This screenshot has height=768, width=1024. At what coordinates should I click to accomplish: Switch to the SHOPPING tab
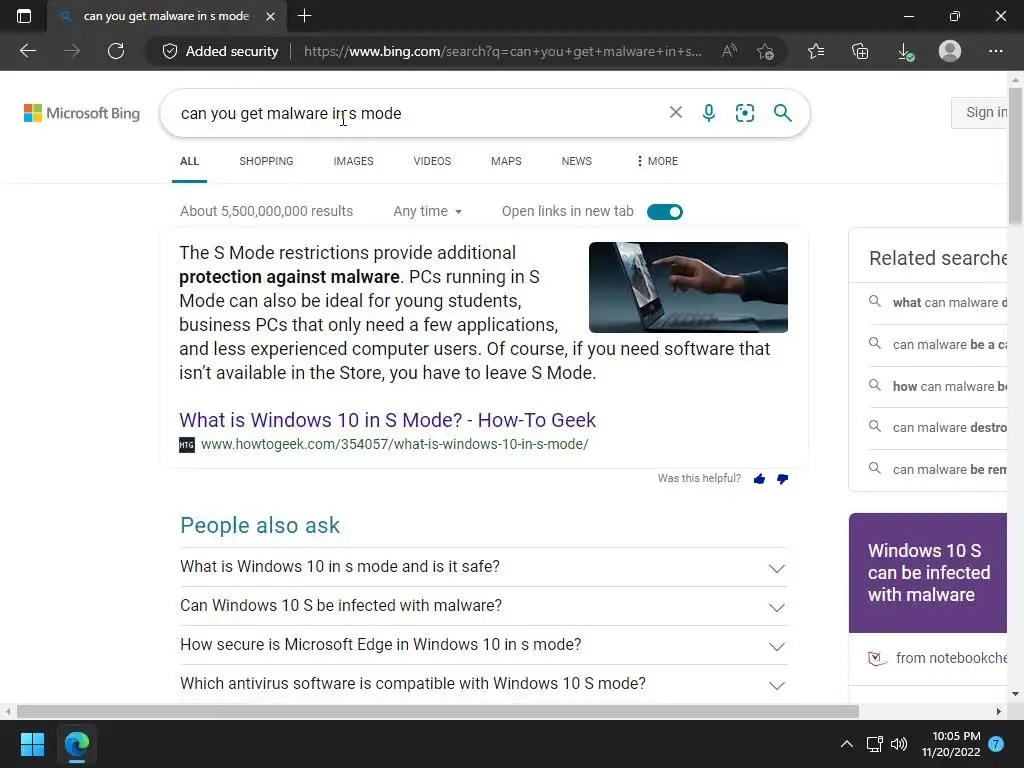[266, 161]
